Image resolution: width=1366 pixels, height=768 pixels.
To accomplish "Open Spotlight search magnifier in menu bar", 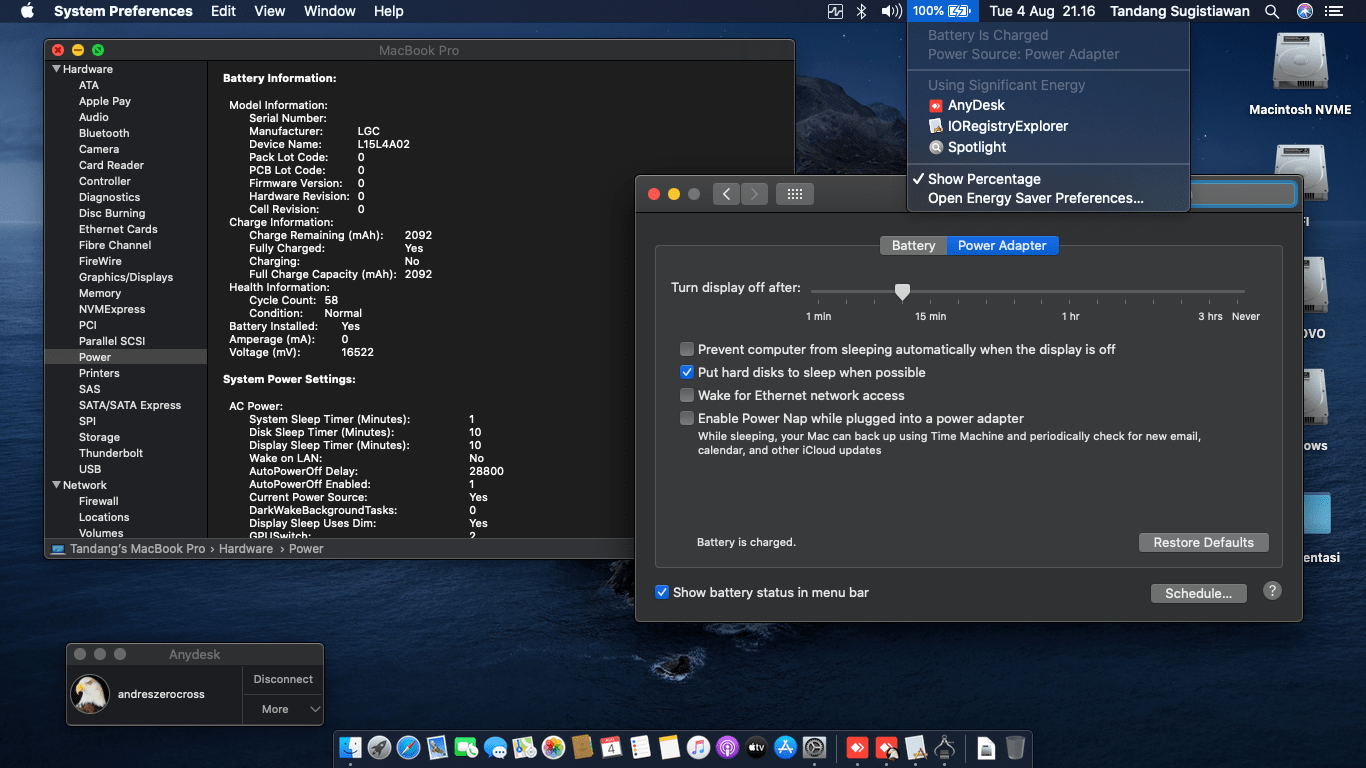I will click(x=1272, y=11).
